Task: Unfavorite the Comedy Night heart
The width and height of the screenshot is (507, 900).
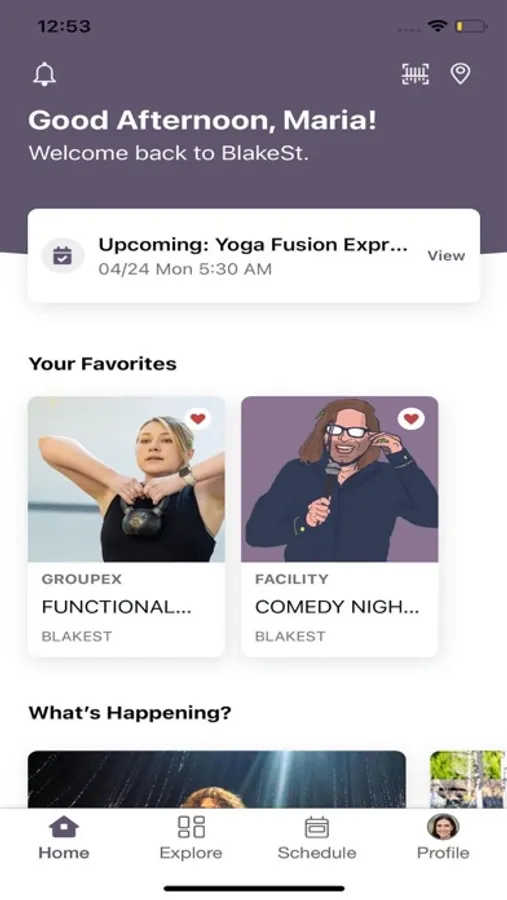Action: coord(411,419)
